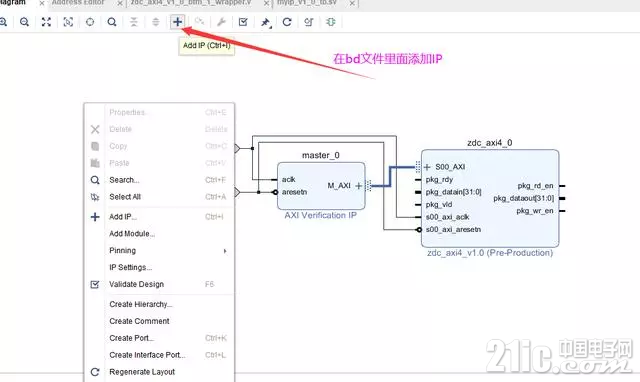This screenshot has width=640, height=382.
Task: Click the green debug bug toolbar icon
Action: pyautogui.click(x=331, y=22)
